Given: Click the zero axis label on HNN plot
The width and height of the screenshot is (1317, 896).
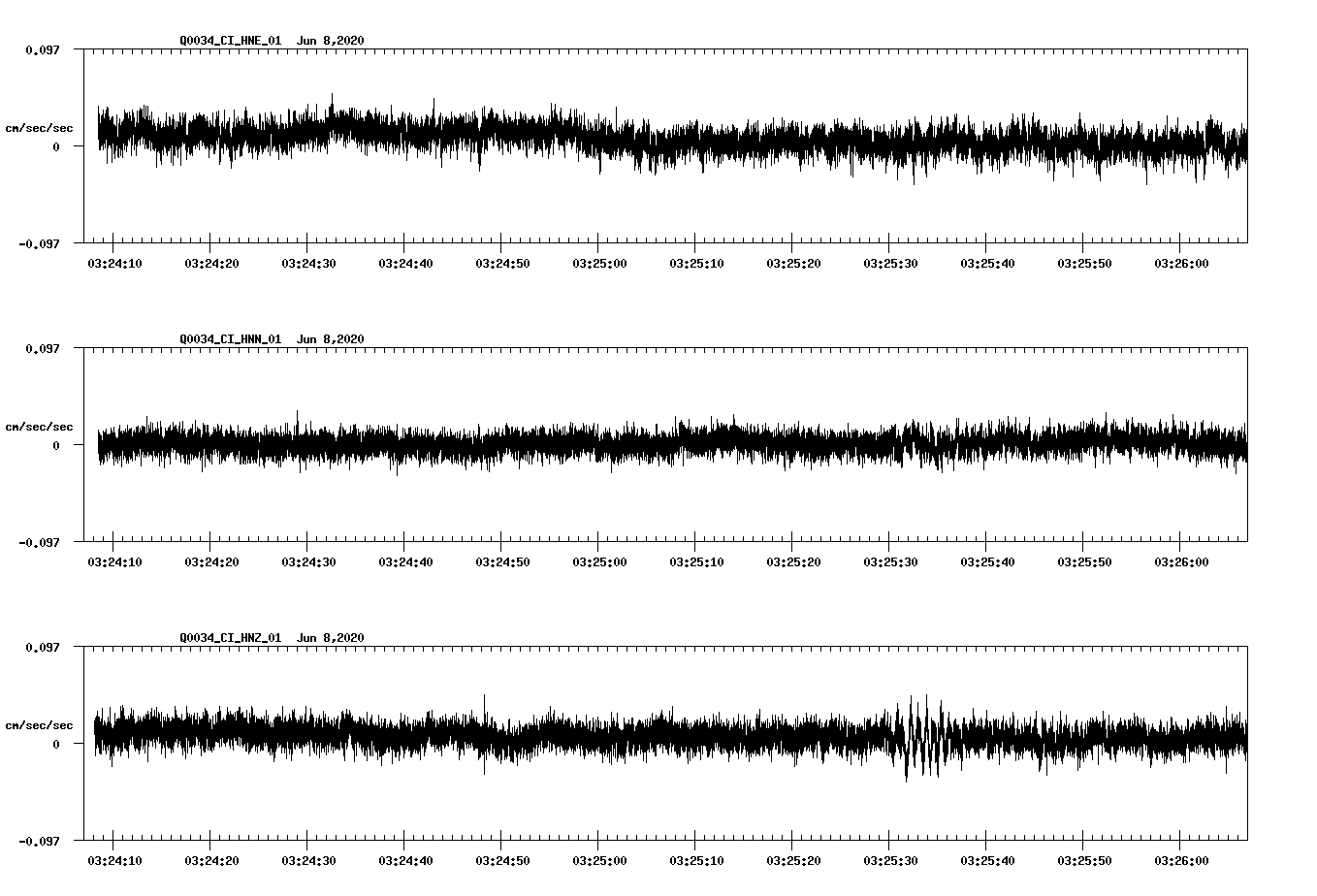Looking at the screenshot, I should [56, 445].
